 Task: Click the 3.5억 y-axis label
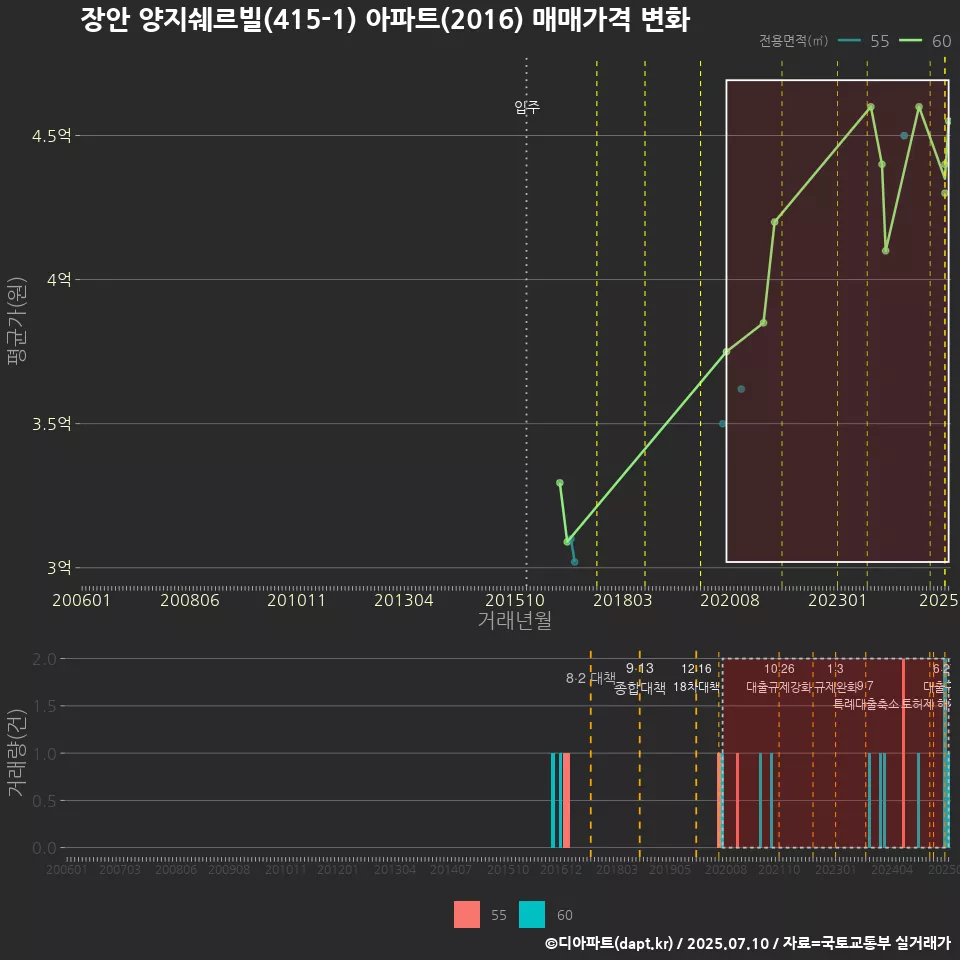tap(51, 424)
